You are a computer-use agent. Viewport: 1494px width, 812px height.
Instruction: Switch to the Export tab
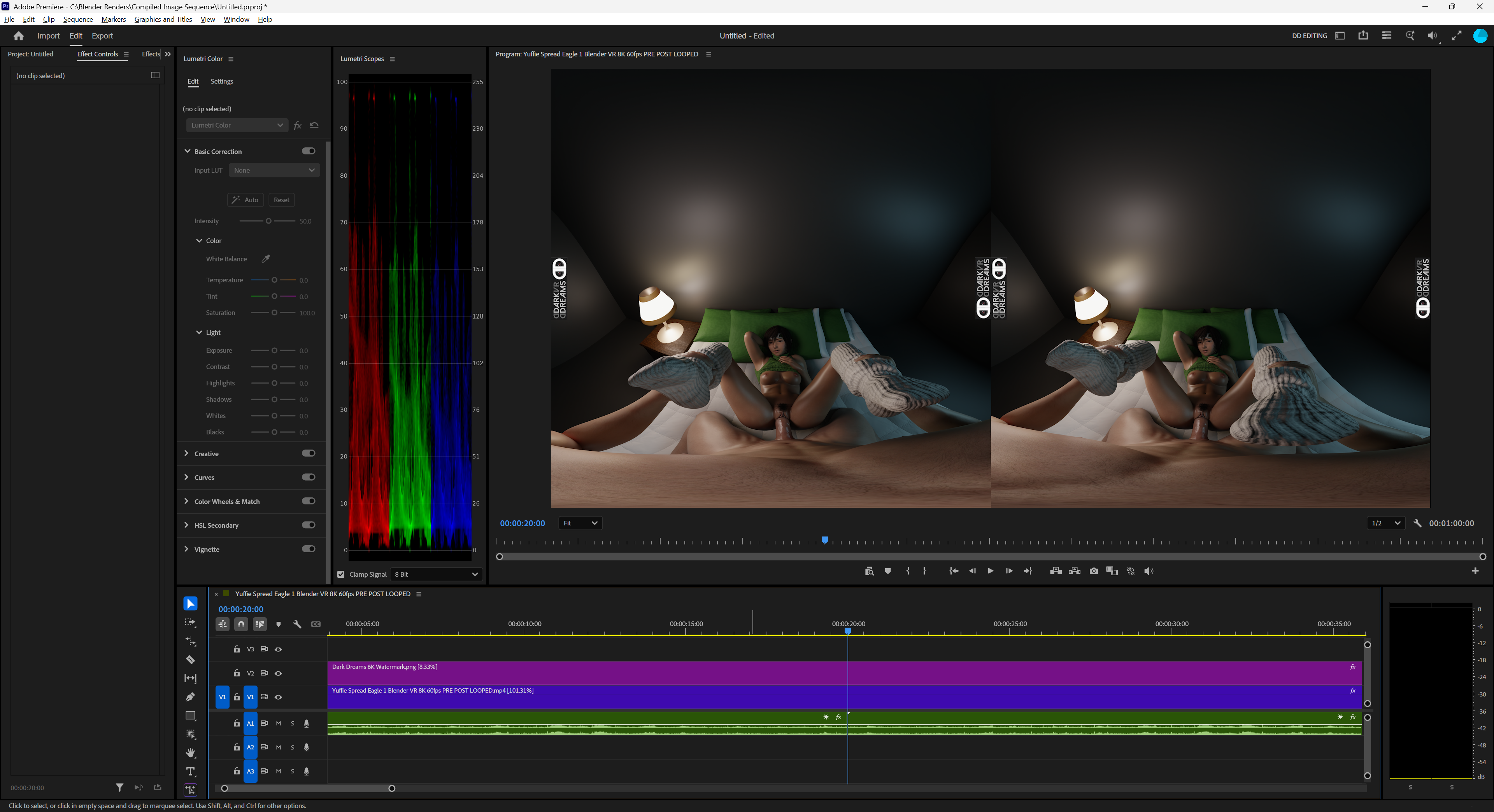[x=102, y=36]
